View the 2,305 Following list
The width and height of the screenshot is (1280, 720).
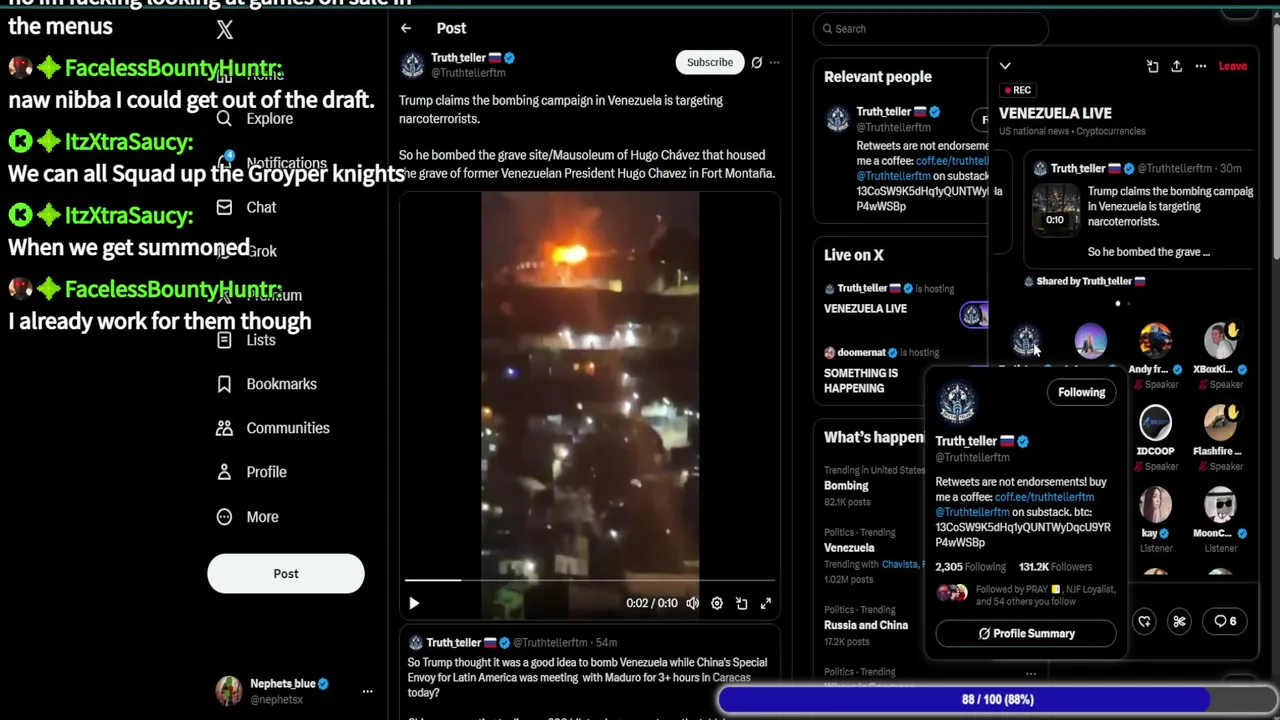[x=970, y=567]
